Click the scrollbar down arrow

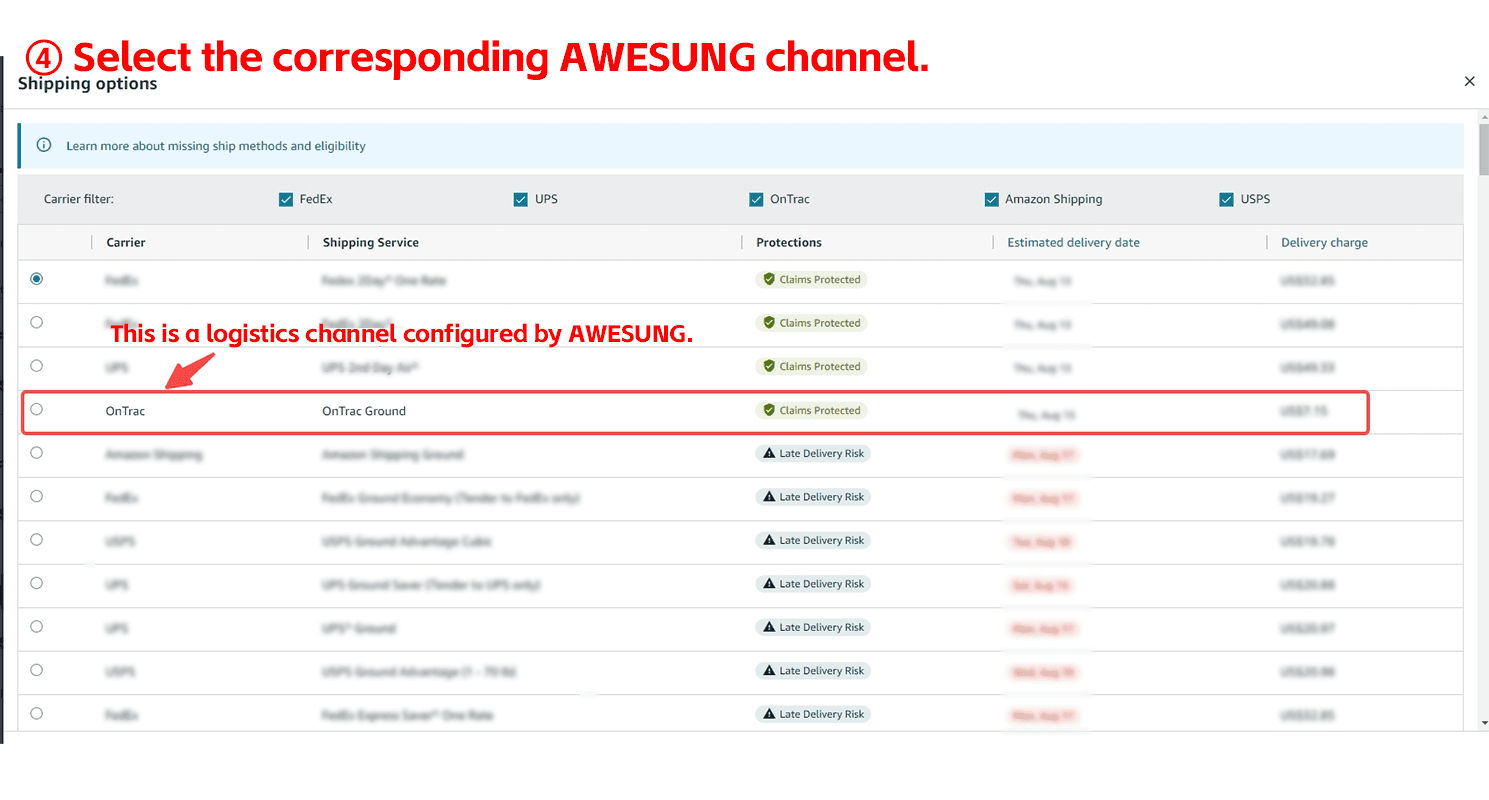(1483, 722)
